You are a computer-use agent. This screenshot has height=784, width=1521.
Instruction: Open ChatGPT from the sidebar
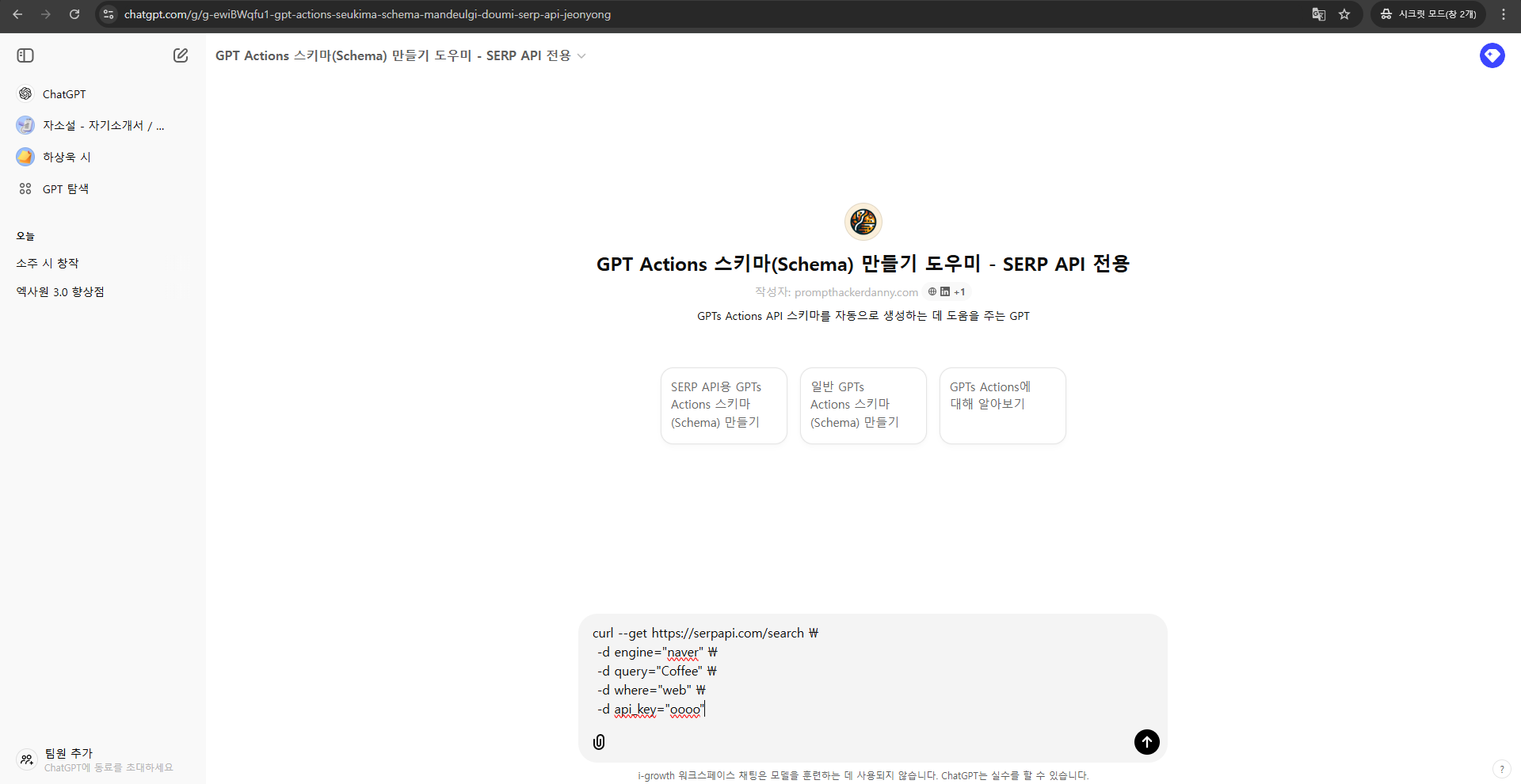coord(102,94)
